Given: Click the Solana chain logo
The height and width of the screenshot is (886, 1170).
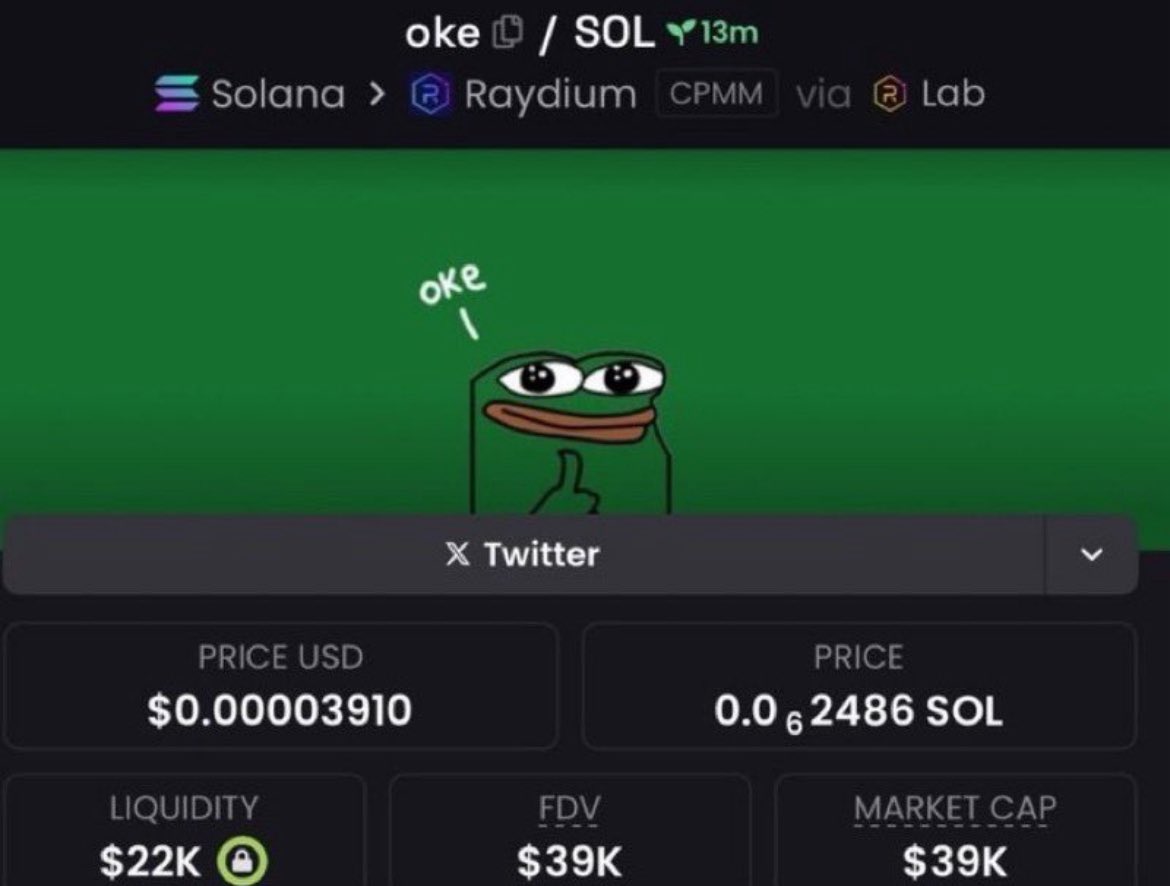Looking at the screenshot, I should coord(177,93).
